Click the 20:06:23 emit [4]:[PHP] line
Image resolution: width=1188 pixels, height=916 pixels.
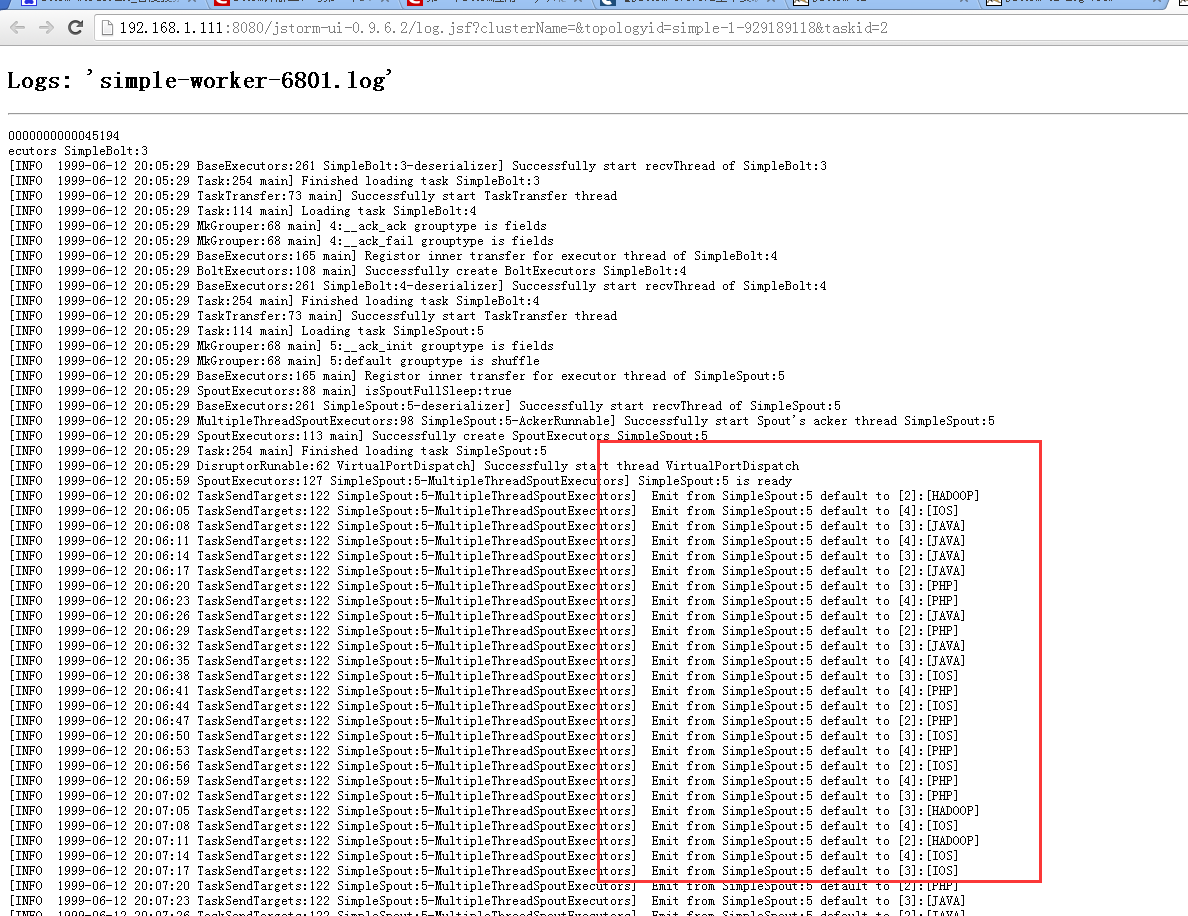click(483, 601)
